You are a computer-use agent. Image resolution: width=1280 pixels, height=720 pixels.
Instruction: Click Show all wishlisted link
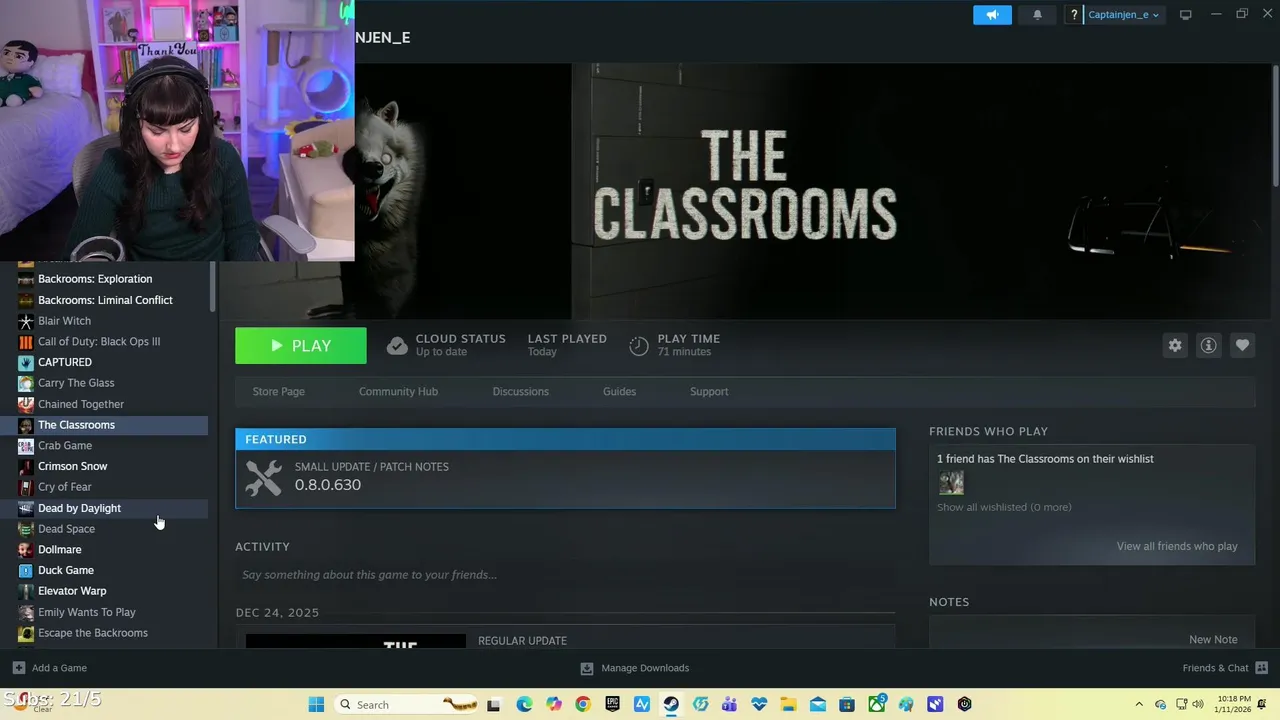1004,507
